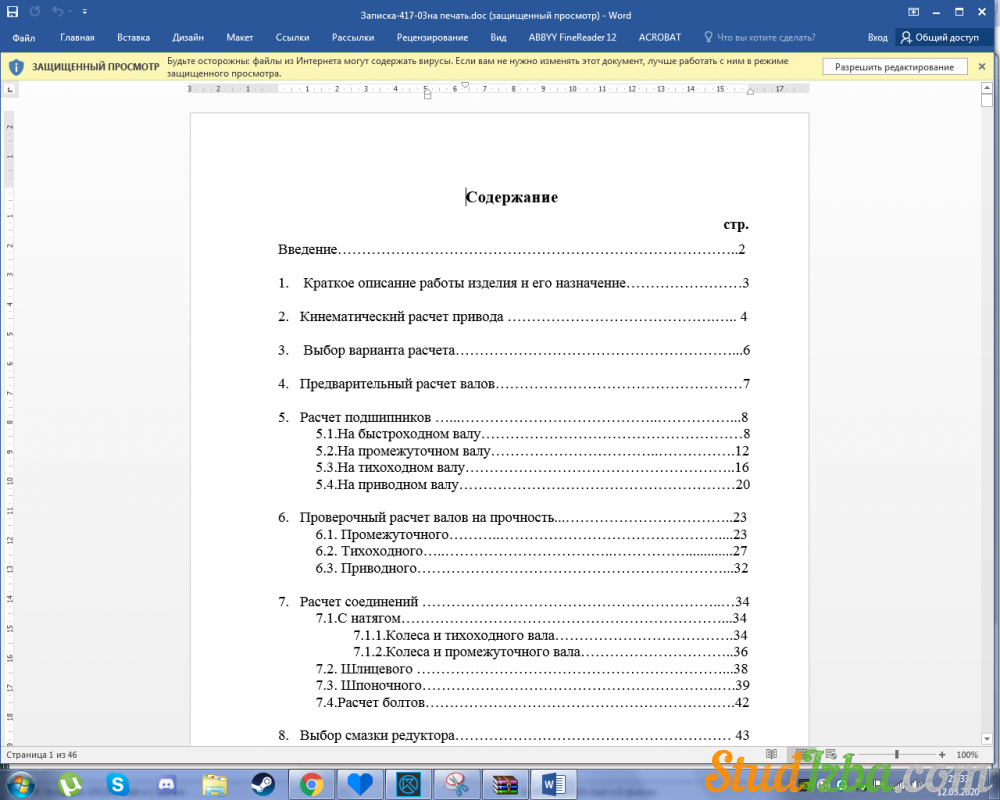Click the '7.1.2.Колеса и промежуточного вала' line

550,652
